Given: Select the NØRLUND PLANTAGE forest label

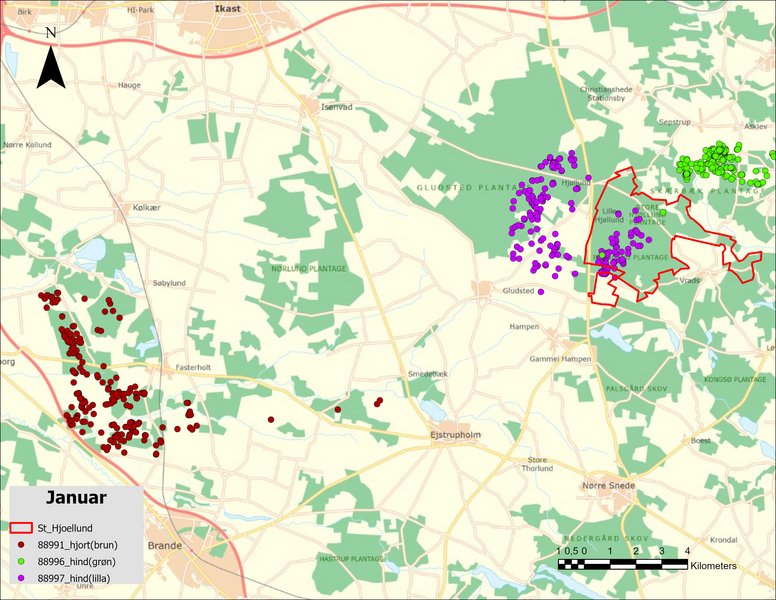Looking at the screenshot, I should coord(309,269).
